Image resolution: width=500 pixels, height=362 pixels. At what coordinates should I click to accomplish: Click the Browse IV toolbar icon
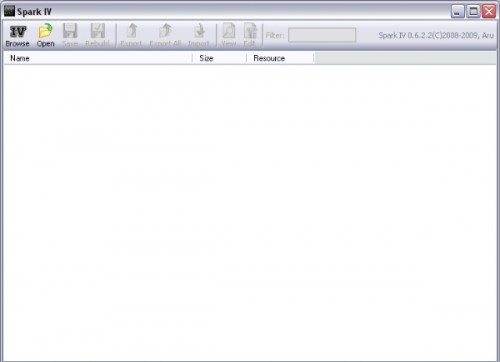pyautogui.click(x=18, y=32)
